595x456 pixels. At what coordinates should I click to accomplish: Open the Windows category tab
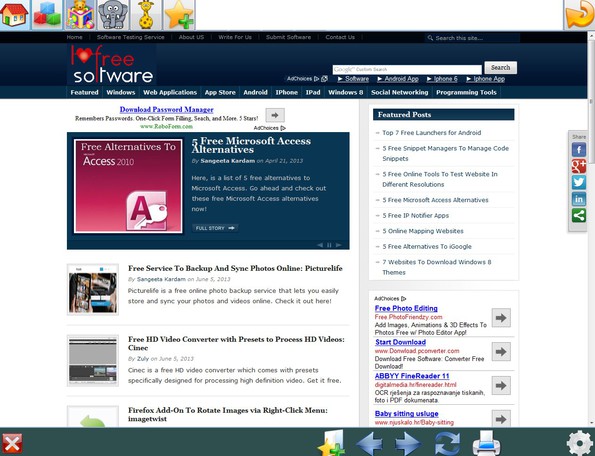pyautogui.click(x=121, y=92)
